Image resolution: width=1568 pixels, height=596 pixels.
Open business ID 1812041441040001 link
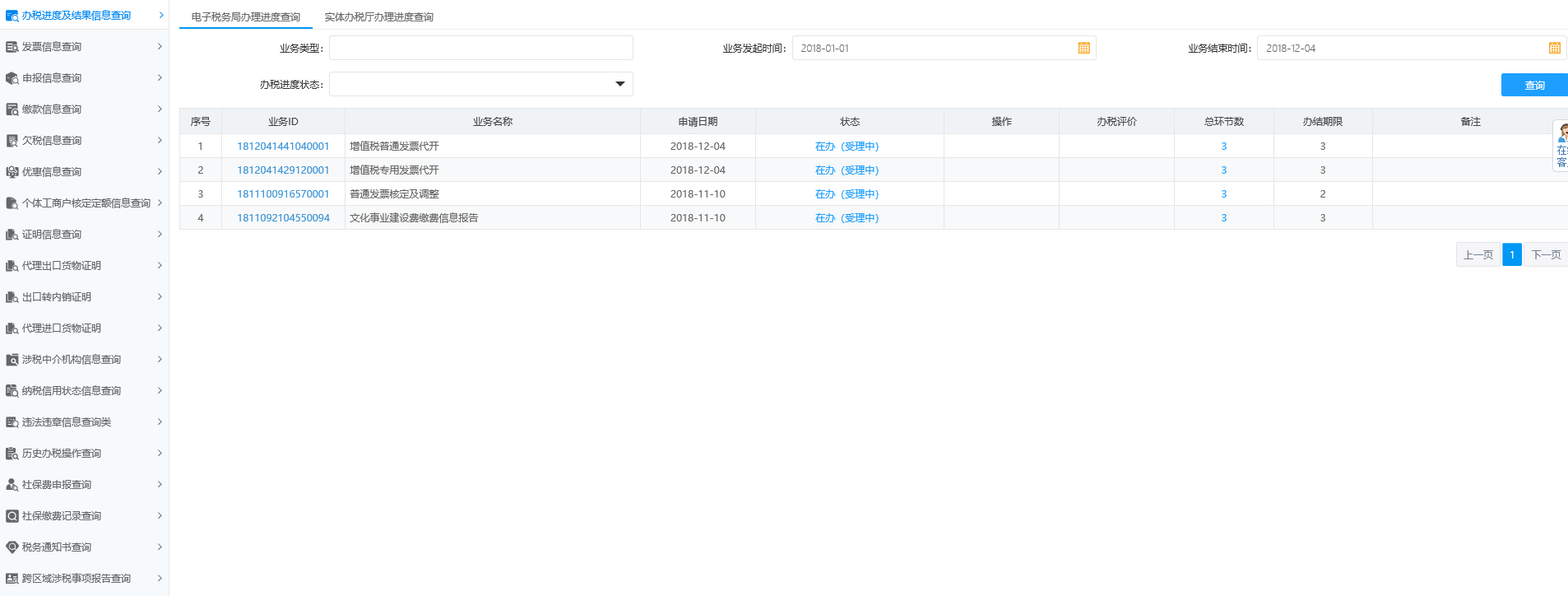click(283, 147)
